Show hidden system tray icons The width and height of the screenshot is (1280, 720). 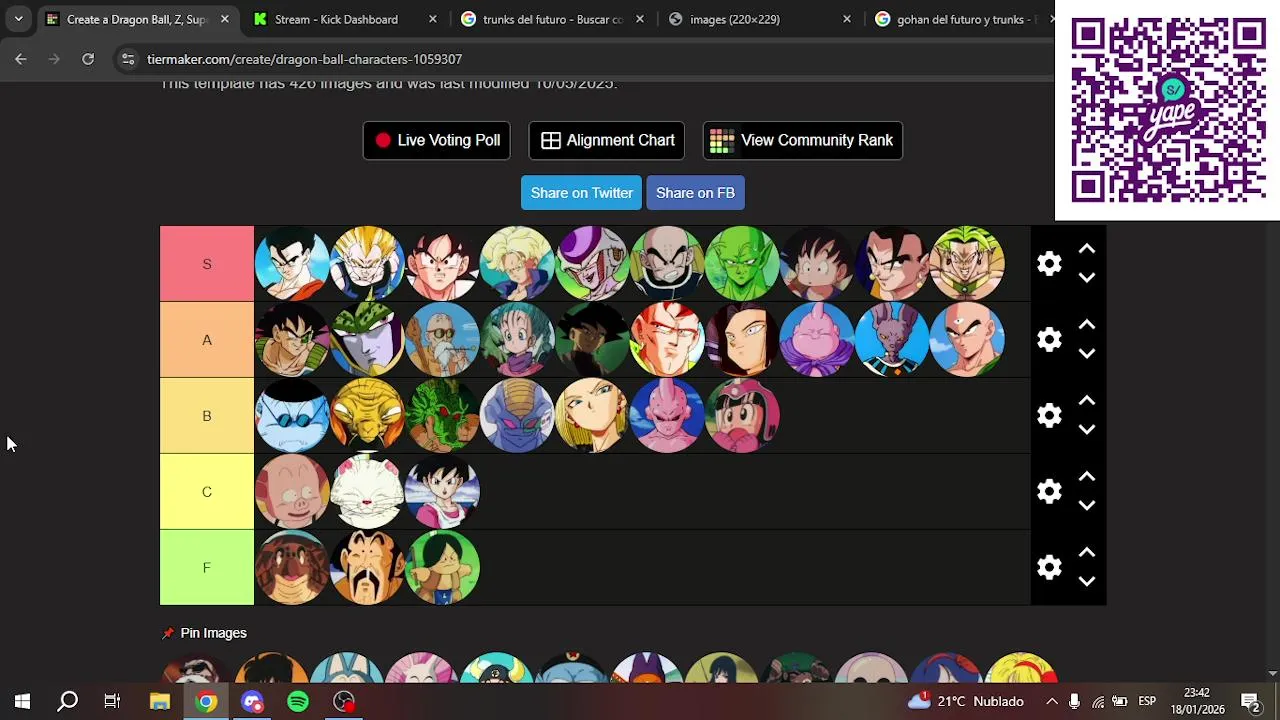(x=1052, y=702)
